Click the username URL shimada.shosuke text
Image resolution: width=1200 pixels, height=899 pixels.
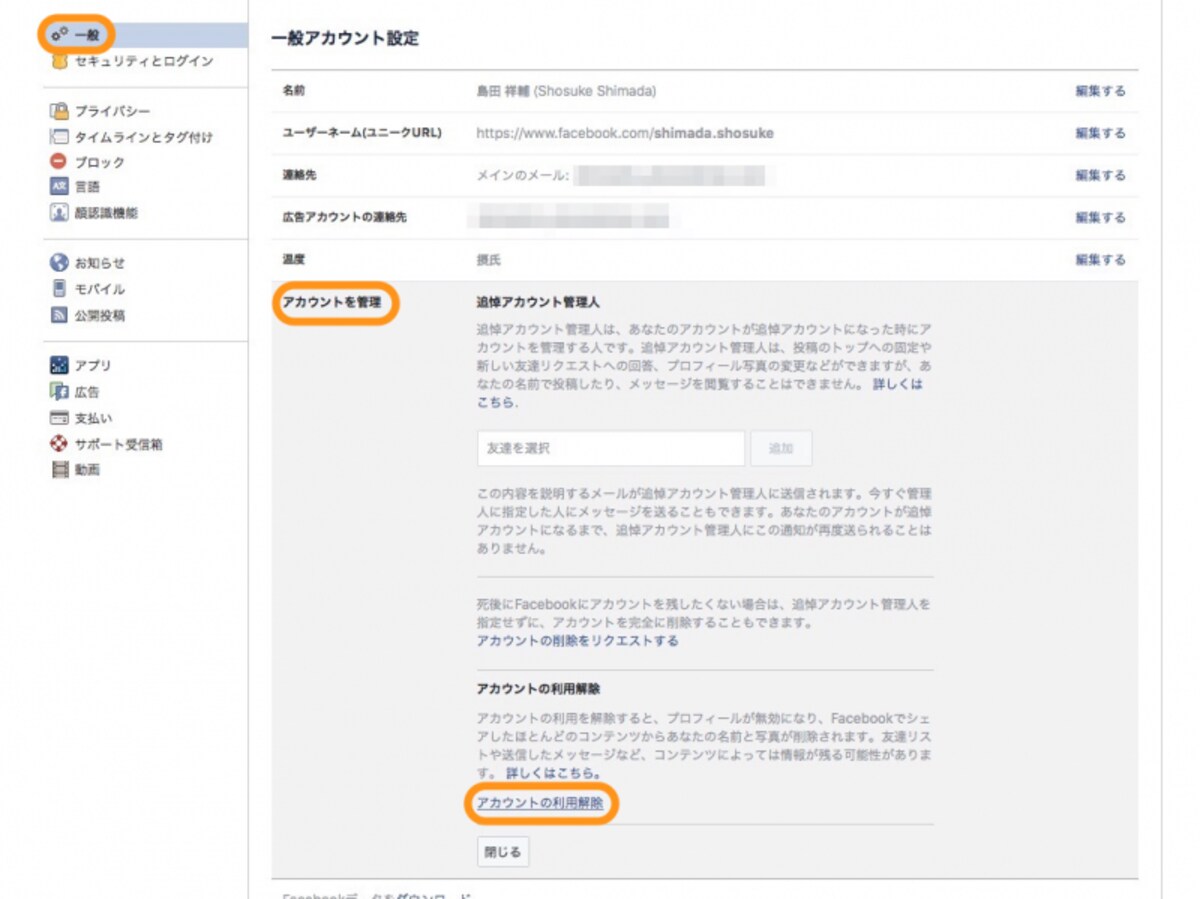[x=714, y=133]
